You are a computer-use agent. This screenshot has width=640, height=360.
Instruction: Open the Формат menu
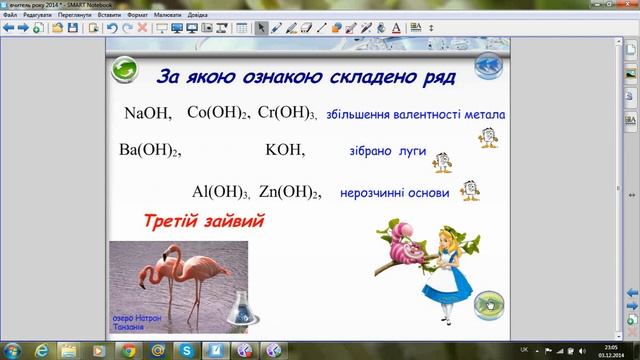[x=138, y=15]
